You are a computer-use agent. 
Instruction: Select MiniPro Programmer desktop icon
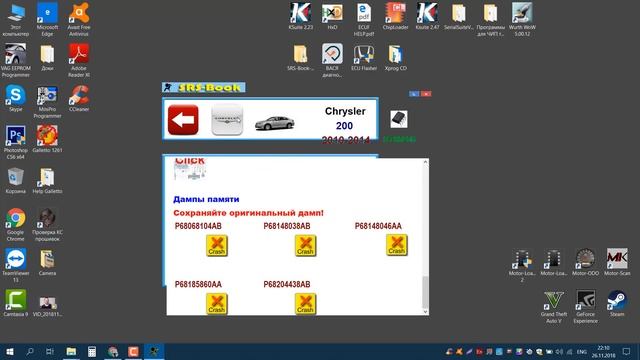47,102
